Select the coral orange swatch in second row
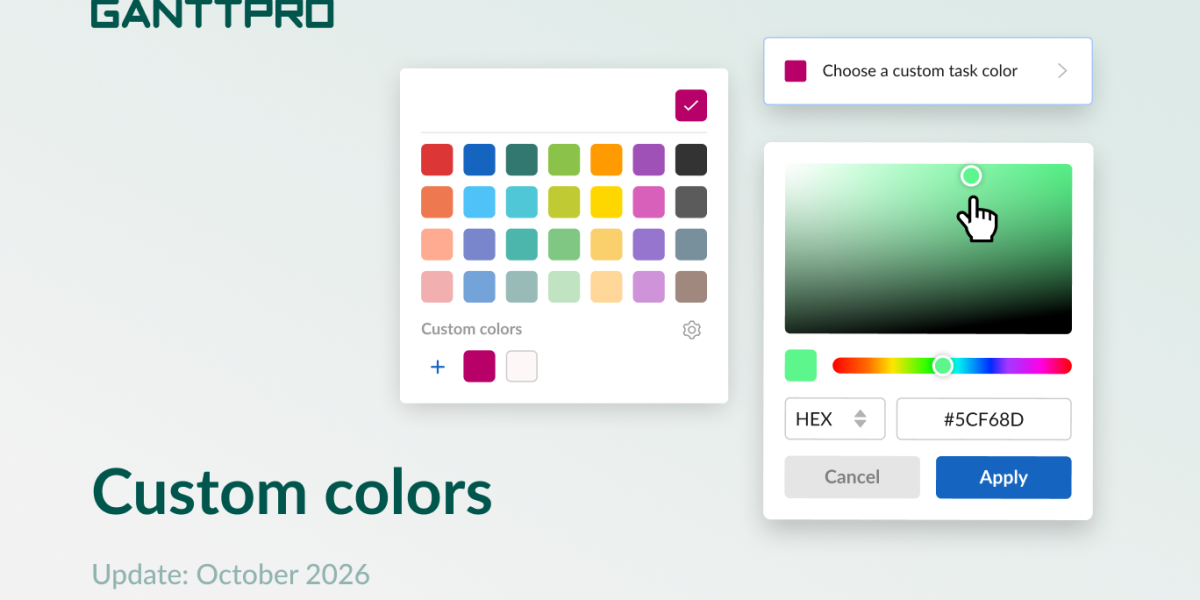 [437, 202]
